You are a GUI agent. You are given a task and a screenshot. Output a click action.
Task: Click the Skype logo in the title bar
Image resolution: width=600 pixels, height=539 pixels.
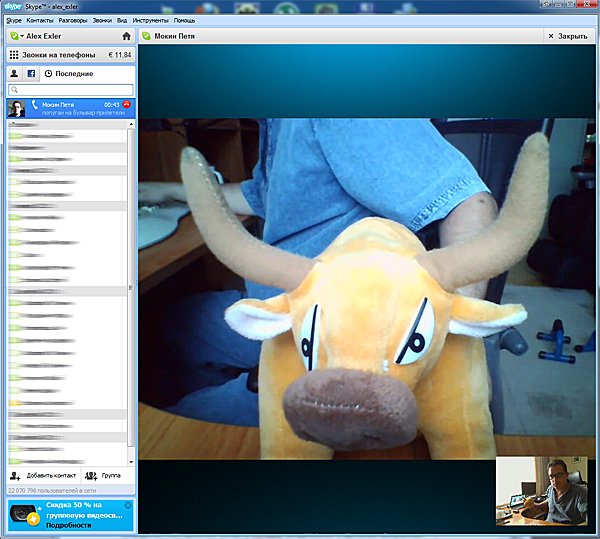(x=13, y=6)
